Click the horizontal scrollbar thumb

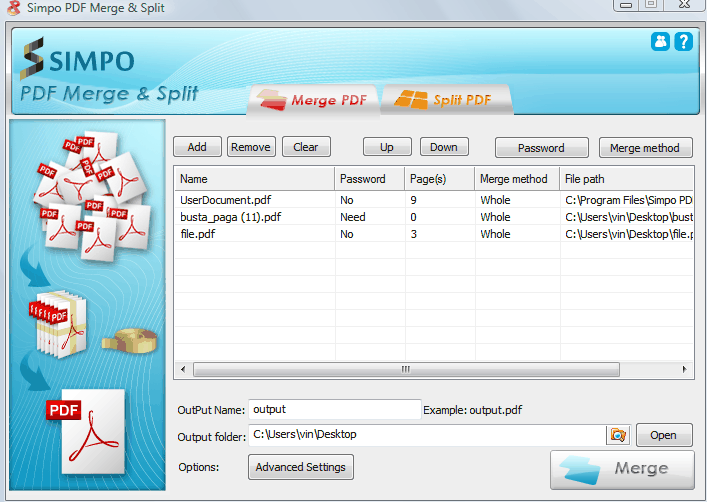pyautogui.click(x=406, y=369)
